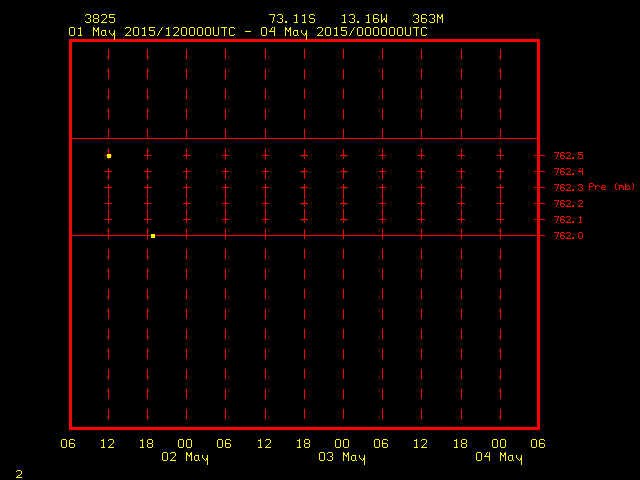Click the Pre (mb) axis title
Viewport: 640px width, 480px height.
(612, 187)
